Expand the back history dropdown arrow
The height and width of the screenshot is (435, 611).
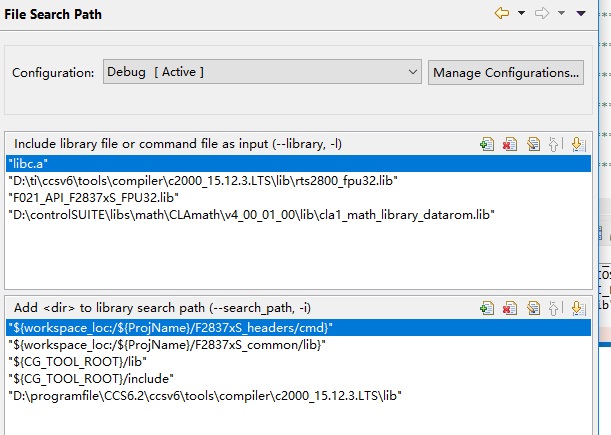(x=521, y=14)
